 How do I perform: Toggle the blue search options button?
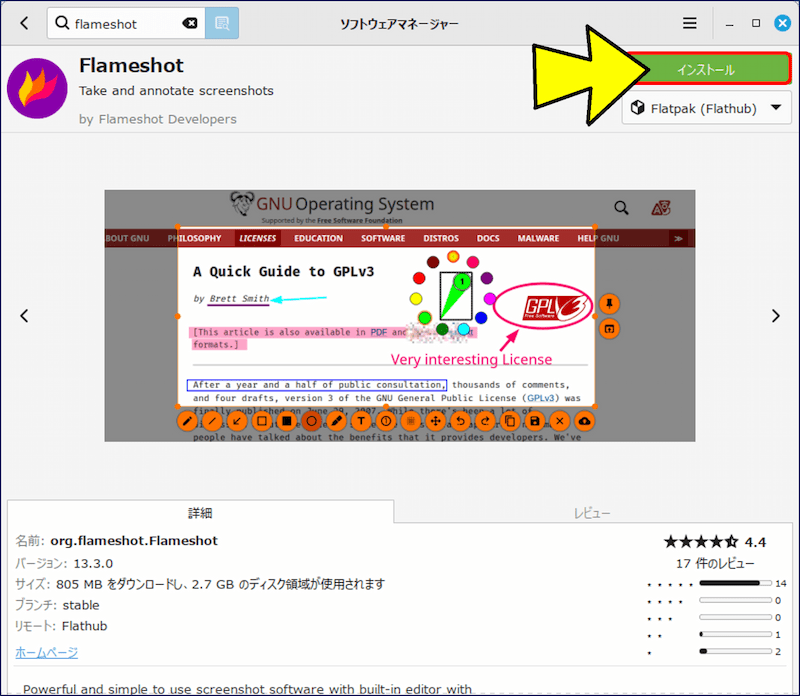click(x=222, y=23)
